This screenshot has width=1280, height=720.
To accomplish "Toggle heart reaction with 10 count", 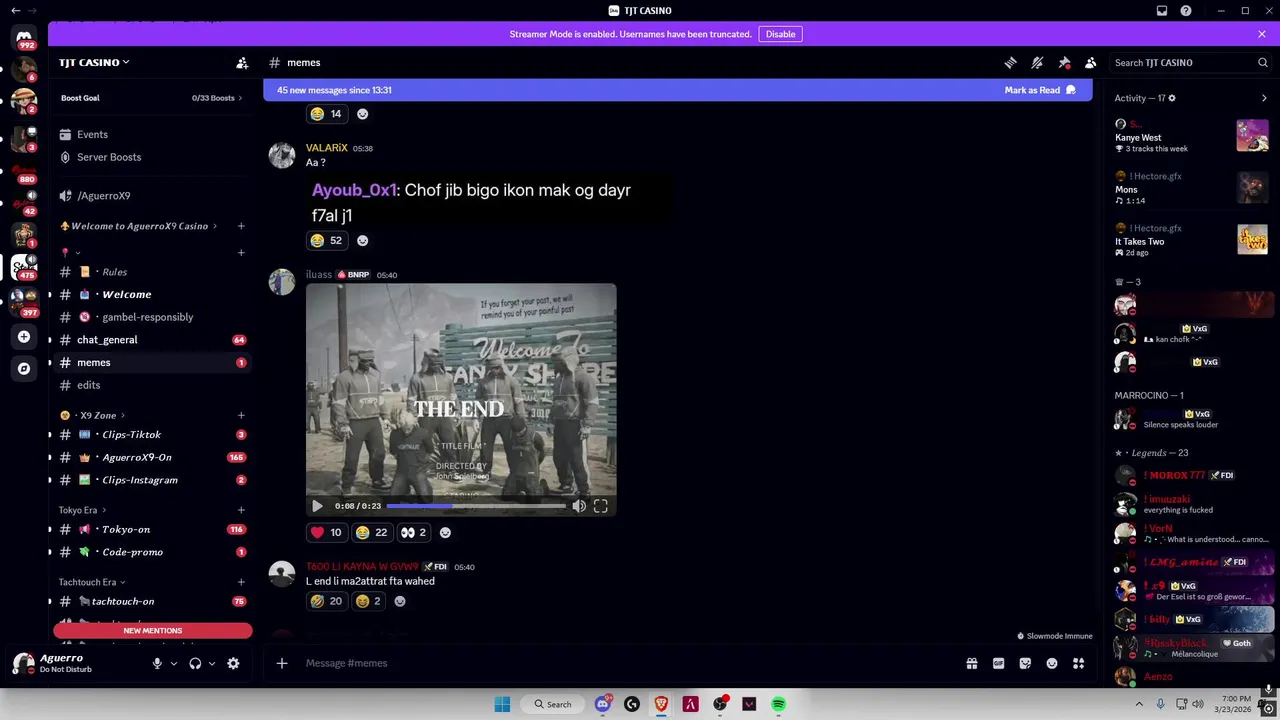I will coord(326,533).
